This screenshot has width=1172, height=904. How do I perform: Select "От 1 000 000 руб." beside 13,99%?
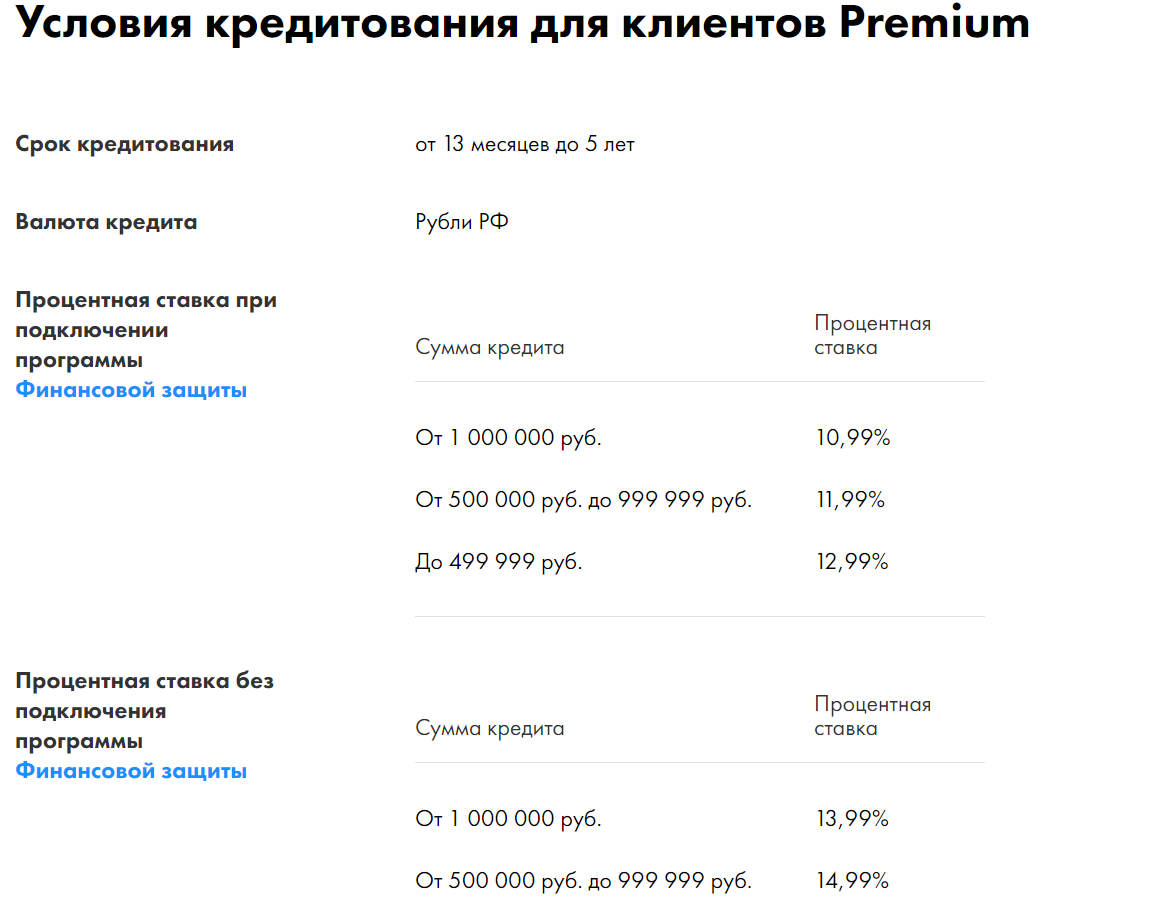click(x=509, y=819)
